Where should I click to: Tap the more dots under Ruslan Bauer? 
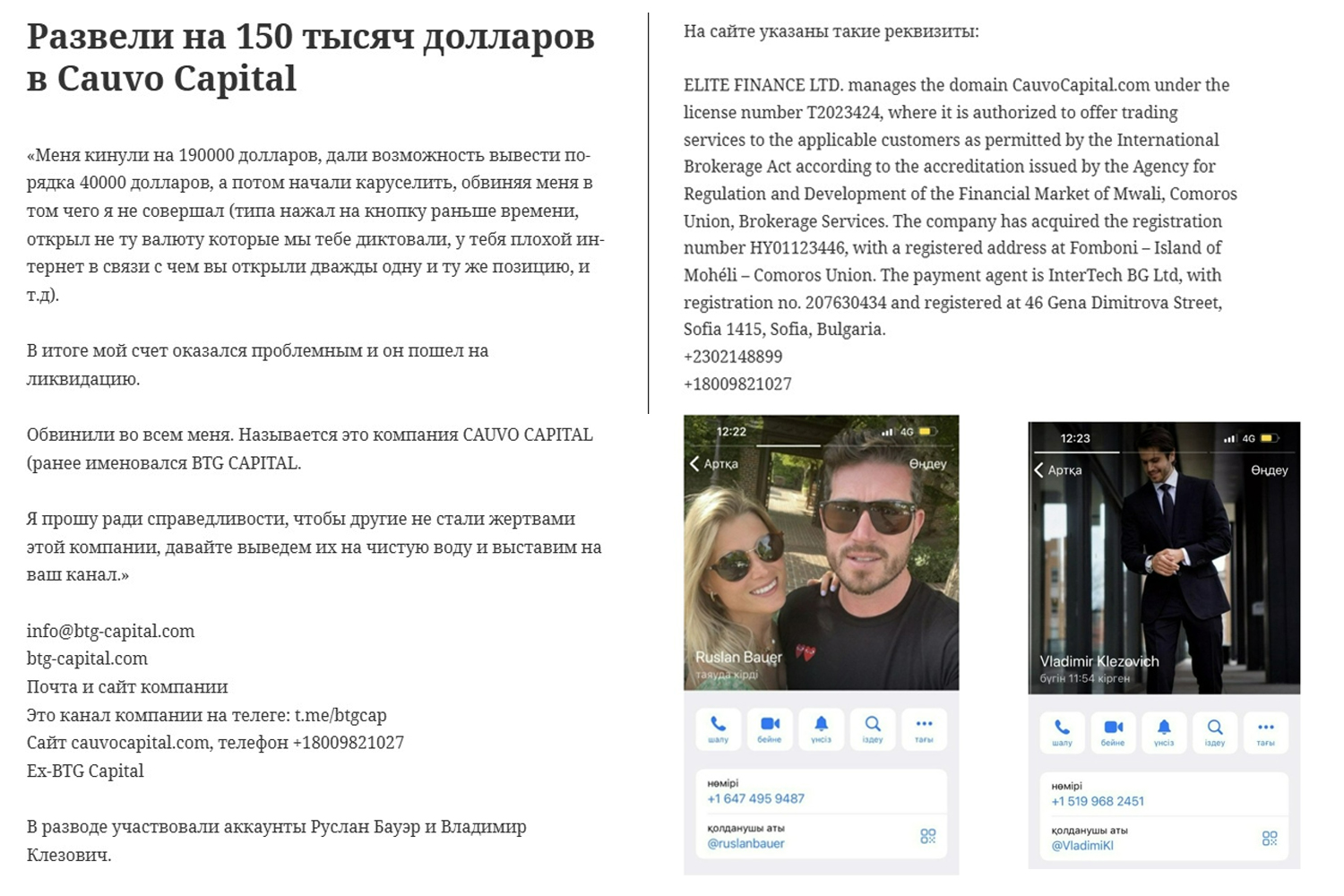click(x=924, y=728)
